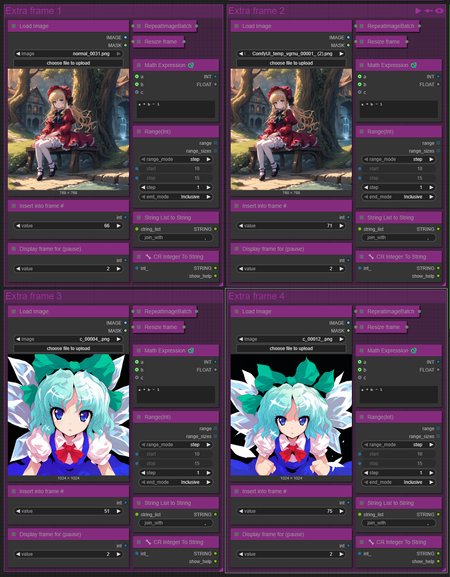450x577 pixels.
Task: Click the Math Expression snake icon in Extra frame 1
Action: [191, 65]
